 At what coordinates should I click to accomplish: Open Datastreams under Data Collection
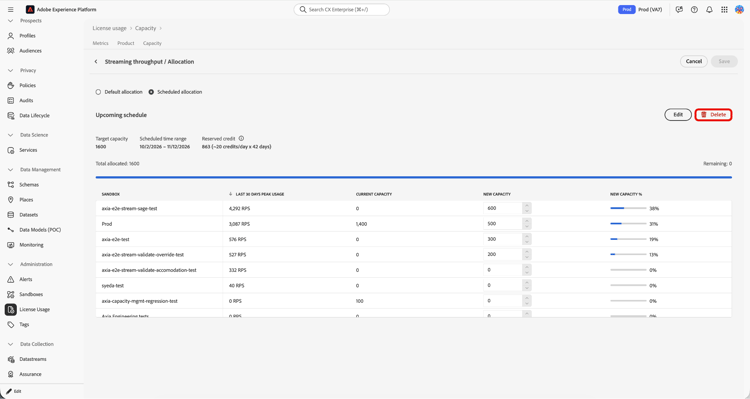(33, 359)
